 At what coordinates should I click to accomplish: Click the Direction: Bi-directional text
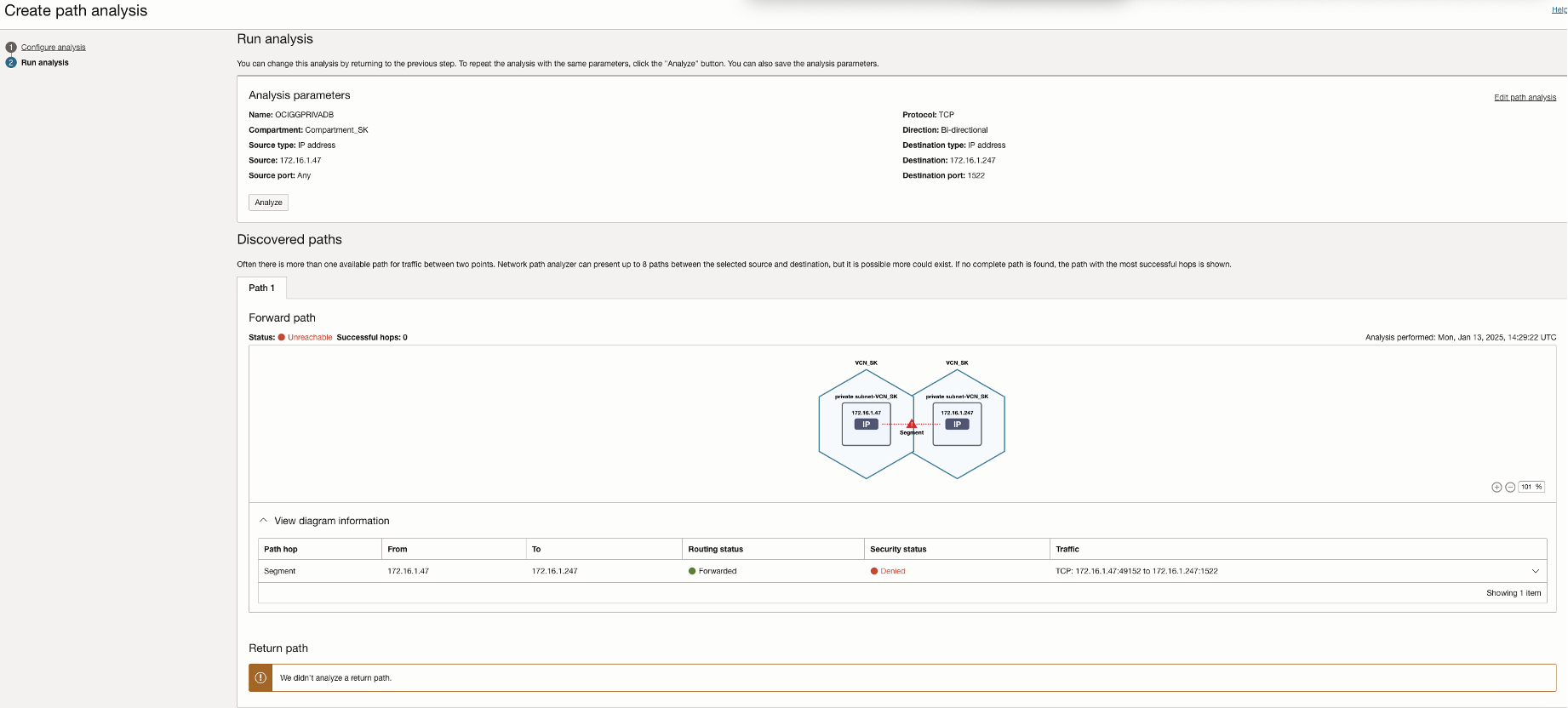click(945, 130)
